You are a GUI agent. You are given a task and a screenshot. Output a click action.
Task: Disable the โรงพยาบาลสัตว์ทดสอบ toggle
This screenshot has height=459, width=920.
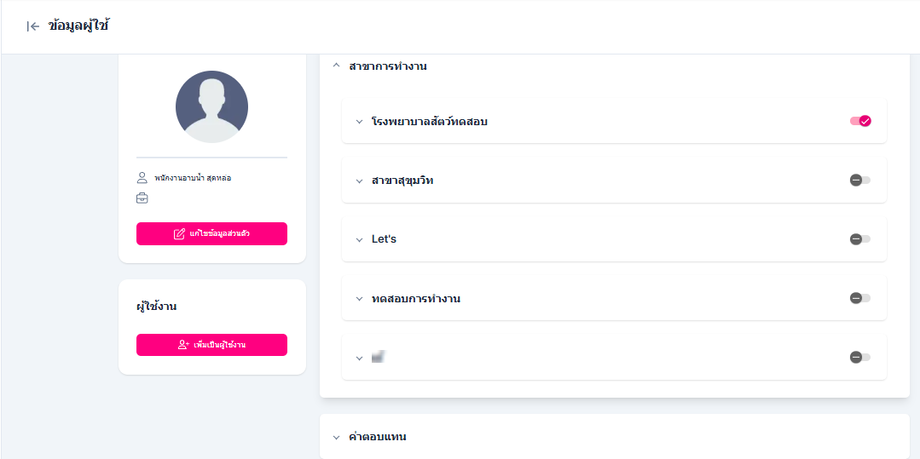pyautogui.click(x=860, y=121)
